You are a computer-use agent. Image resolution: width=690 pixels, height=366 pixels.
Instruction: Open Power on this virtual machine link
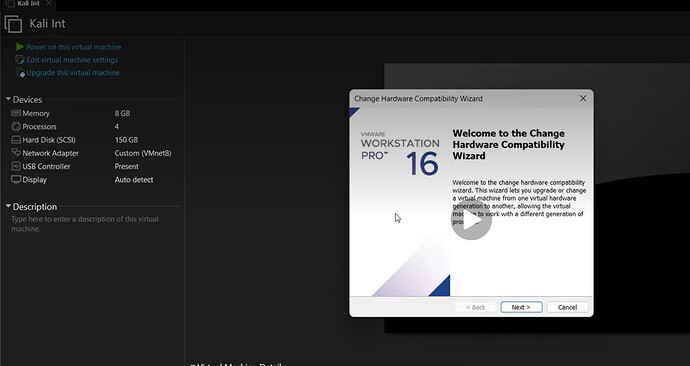(x=73, y=47)
